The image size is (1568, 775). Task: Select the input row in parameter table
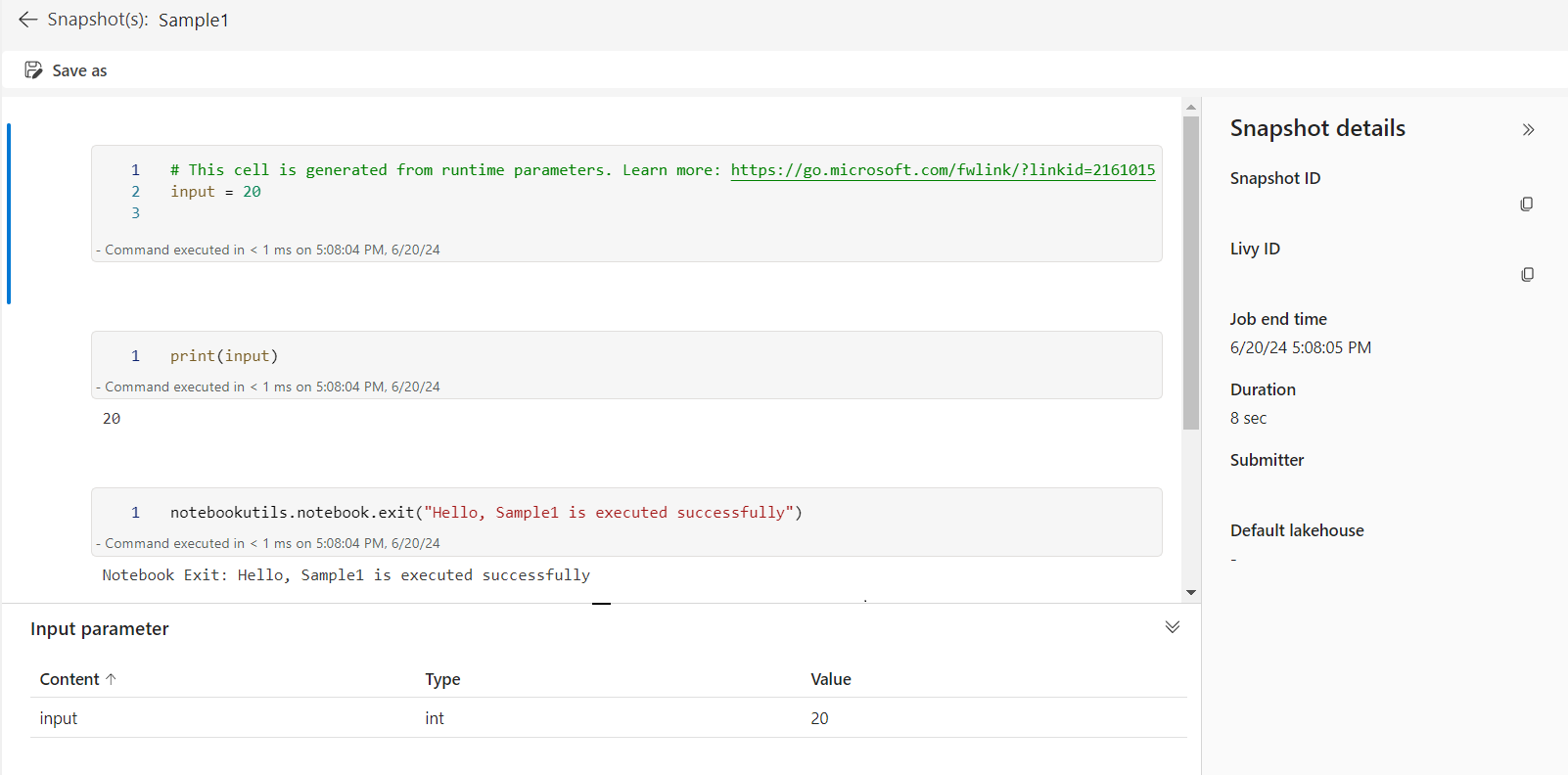tap(607, 718)
